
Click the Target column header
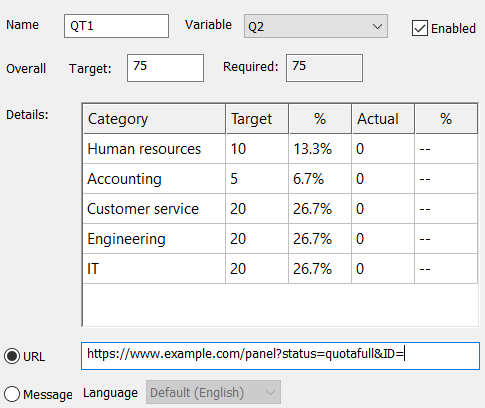point(257,119)
